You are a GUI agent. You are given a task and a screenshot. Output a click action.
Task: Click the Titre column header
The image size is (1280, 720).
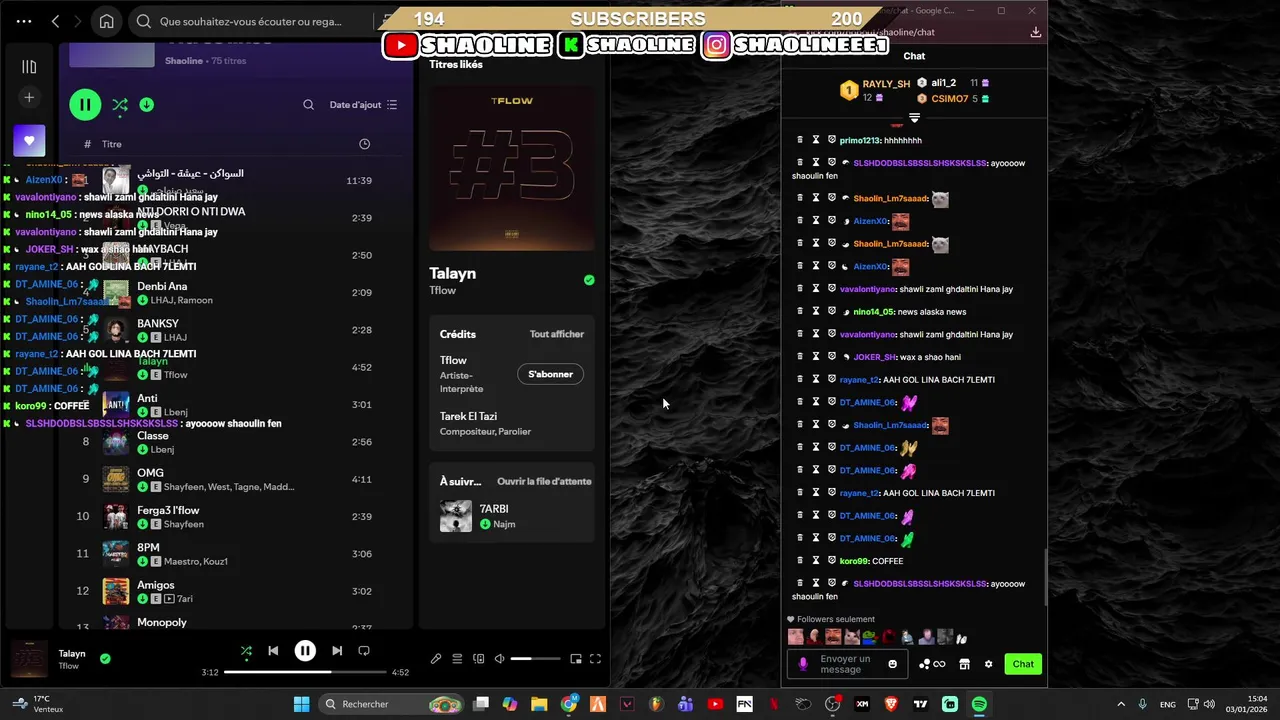tap(112, 144)
